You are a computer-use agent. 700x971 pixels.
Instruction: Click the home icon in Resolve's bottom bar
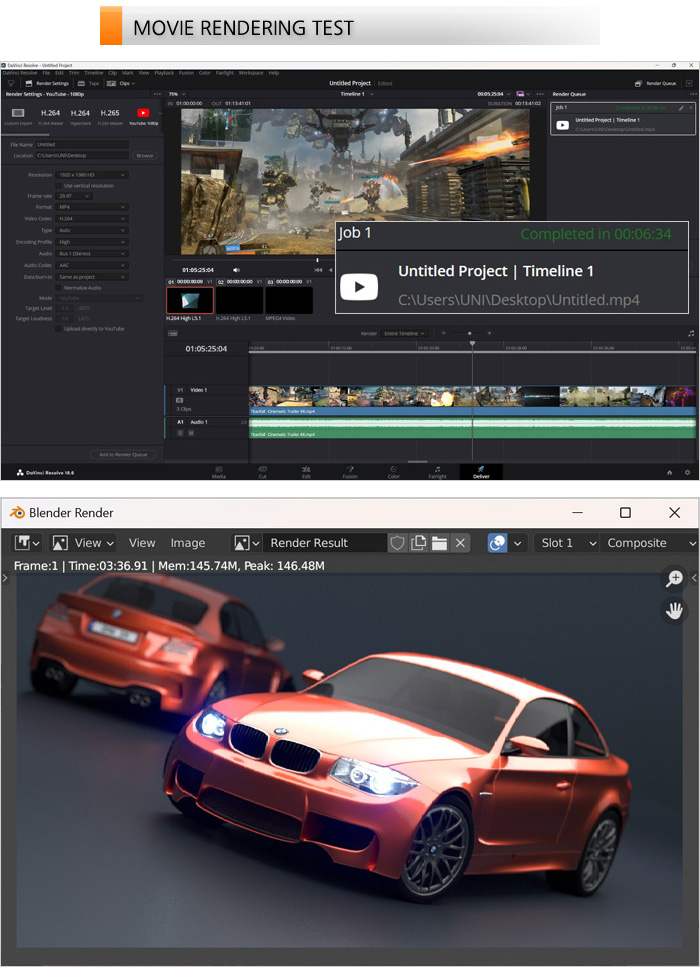click(x=669, y=472)
